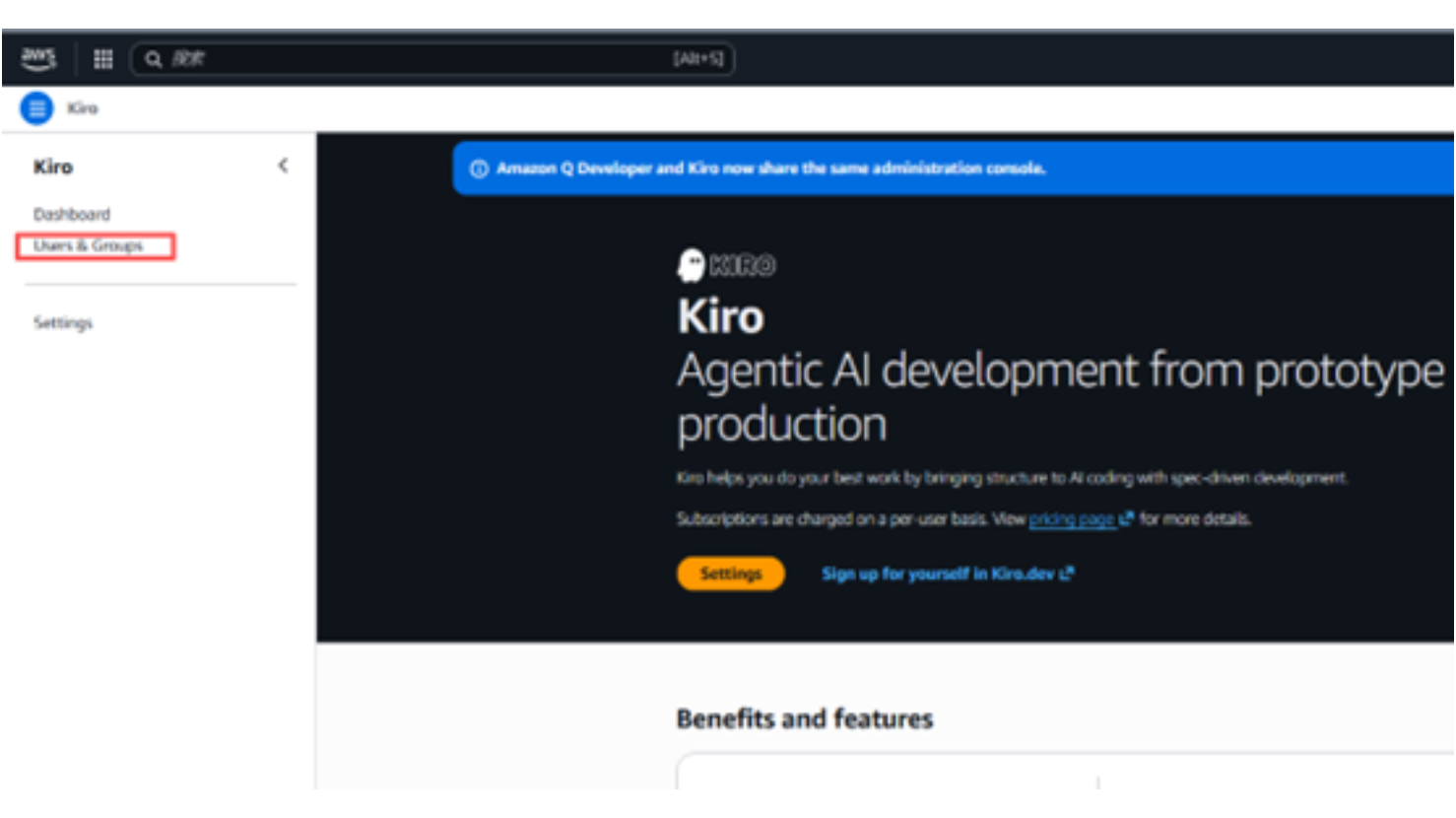Click external-link icon beside pricing page

(1126, 518)
